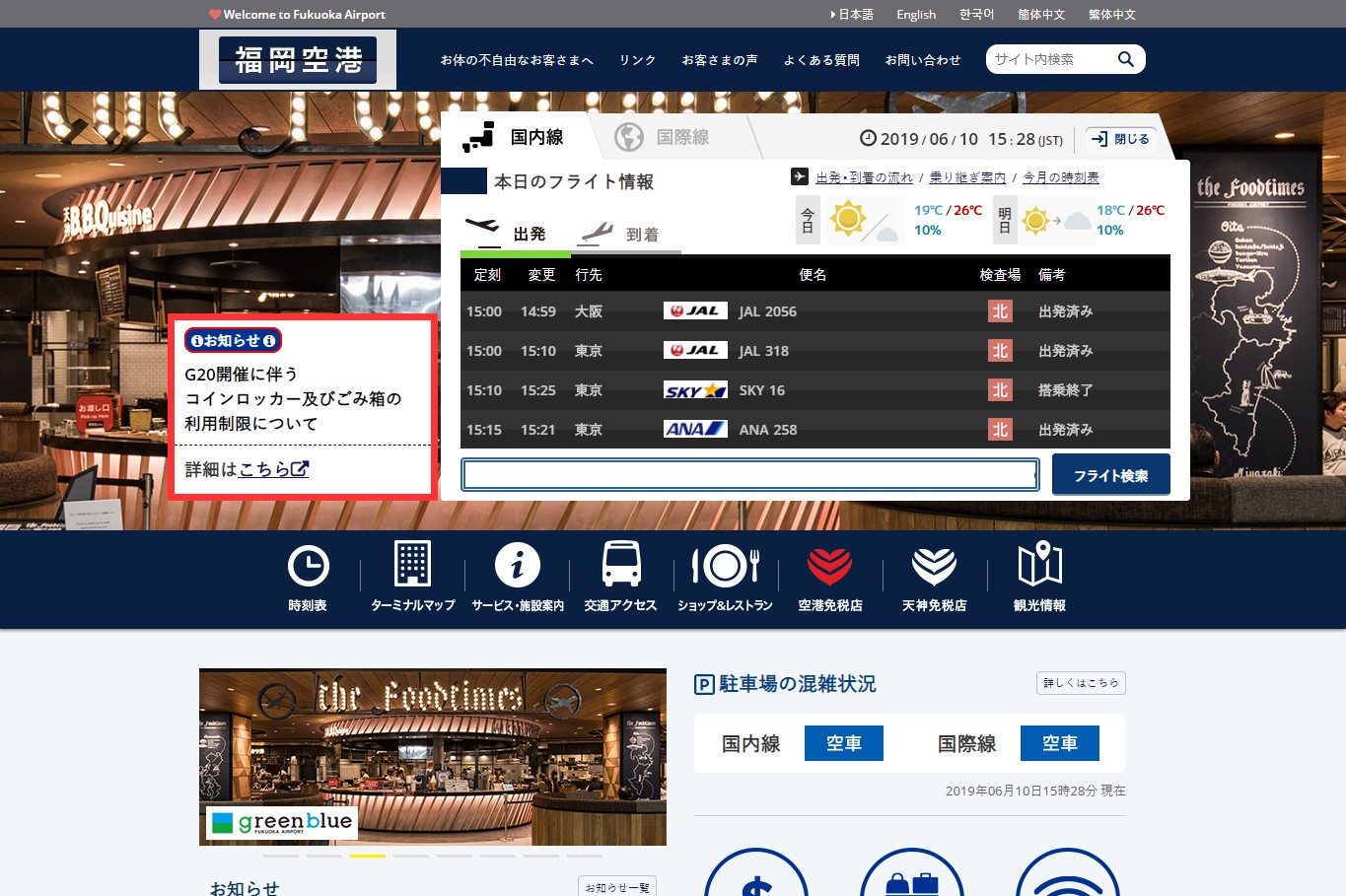The width and height of the screenshot is (1346, 896).
Task: Click the 空車 status for 国際線 parking
Action: [x=1060, y=743]
